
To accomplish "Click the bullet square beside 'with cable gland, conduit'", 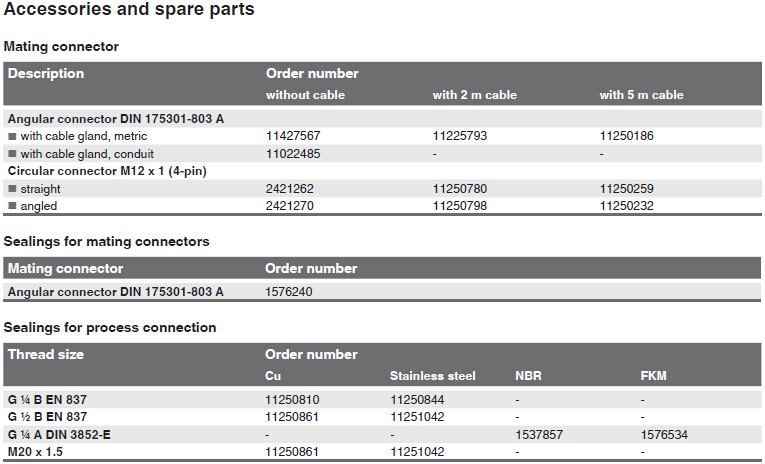I will (x=12, y=154).
